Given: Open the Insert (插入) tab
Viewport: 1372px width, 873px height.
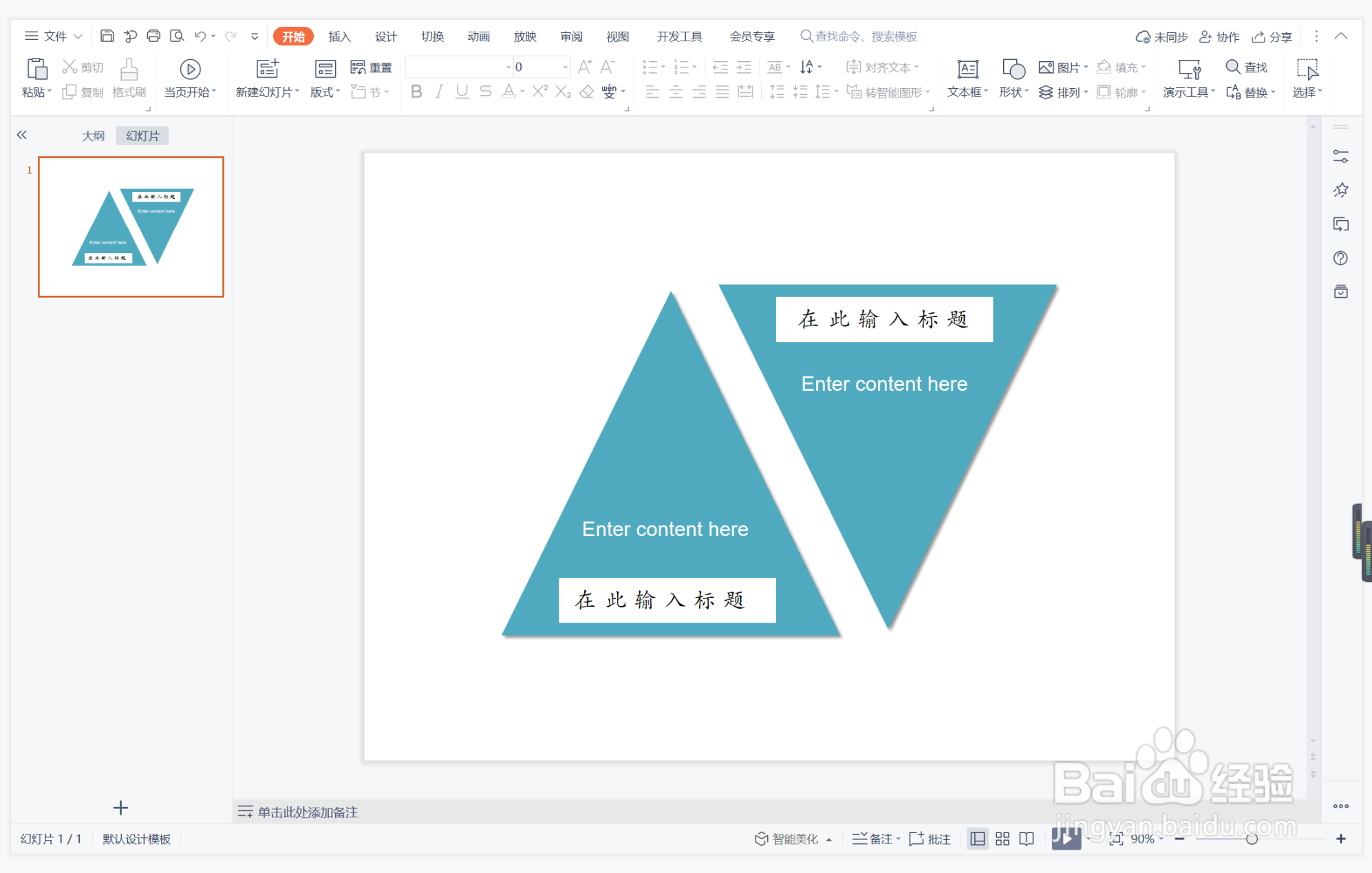Looking at the screenshot, I should pos(339,36).
